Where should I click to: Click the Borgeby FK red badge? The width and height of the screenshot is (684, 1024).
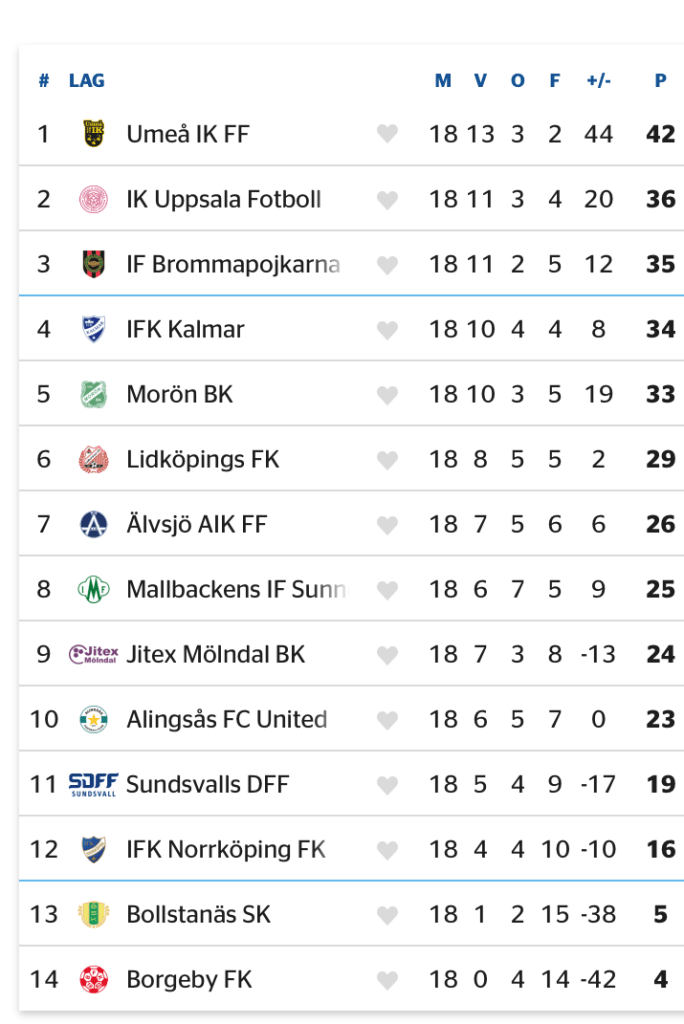point(94,979)
